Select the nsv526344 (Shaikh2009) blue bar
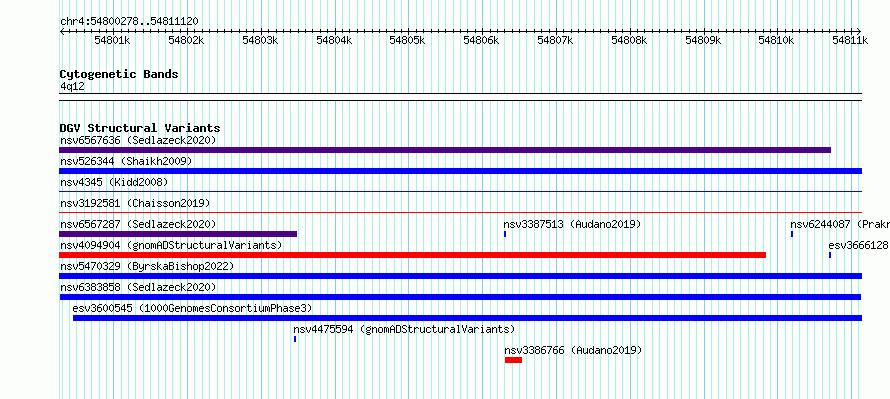The image size is (890, 399). coord(461,171)
